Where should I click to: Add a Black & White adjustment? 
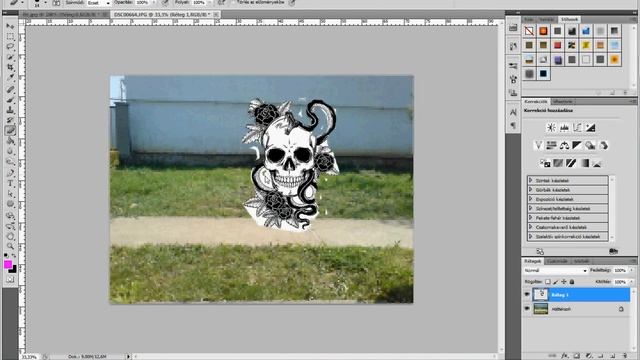[577, 145]
